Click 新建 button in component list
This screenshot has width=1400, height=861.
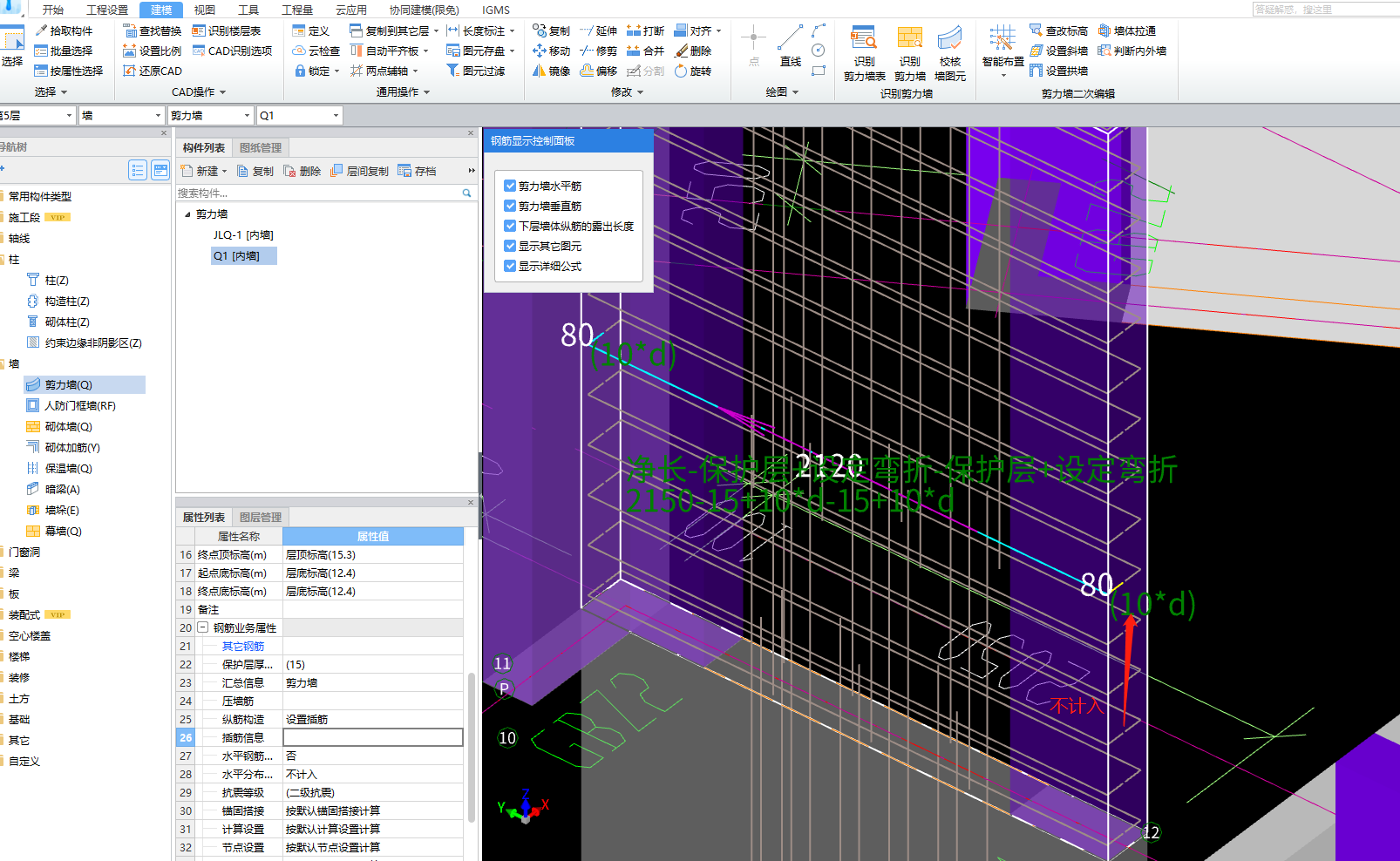(203, 171)
